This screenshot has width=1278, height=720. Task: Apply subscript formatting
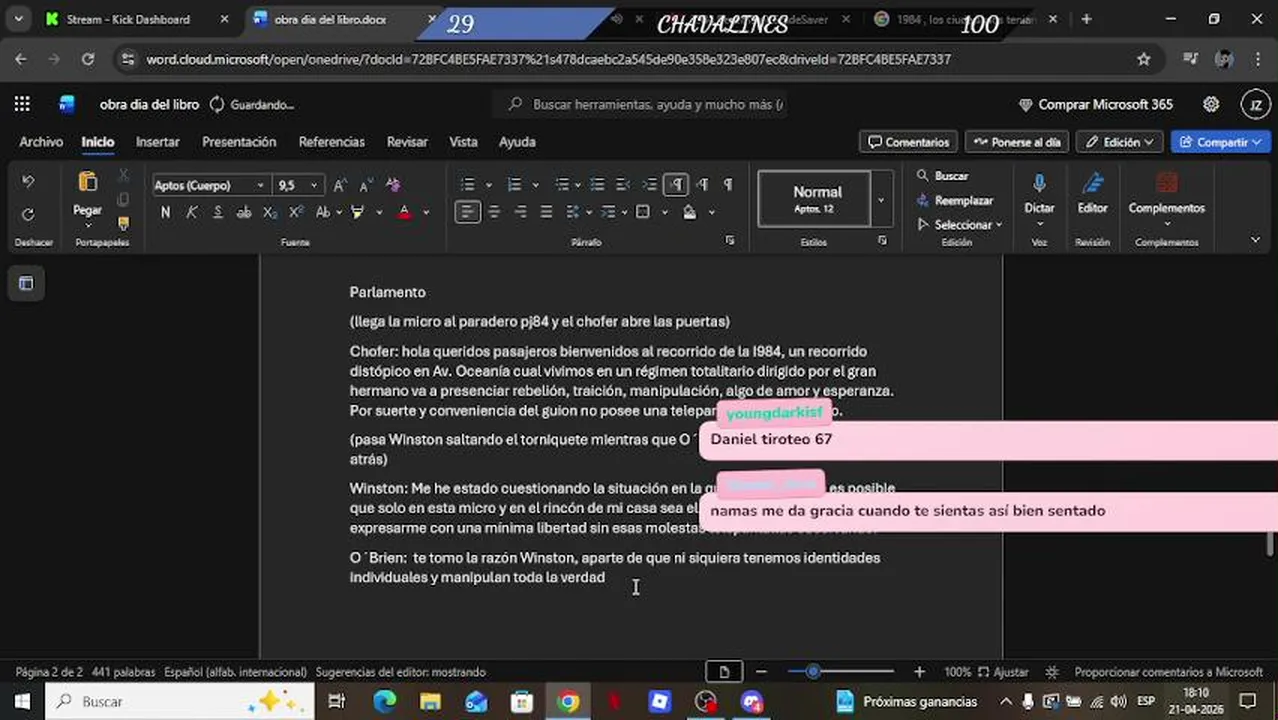(270, 212)
